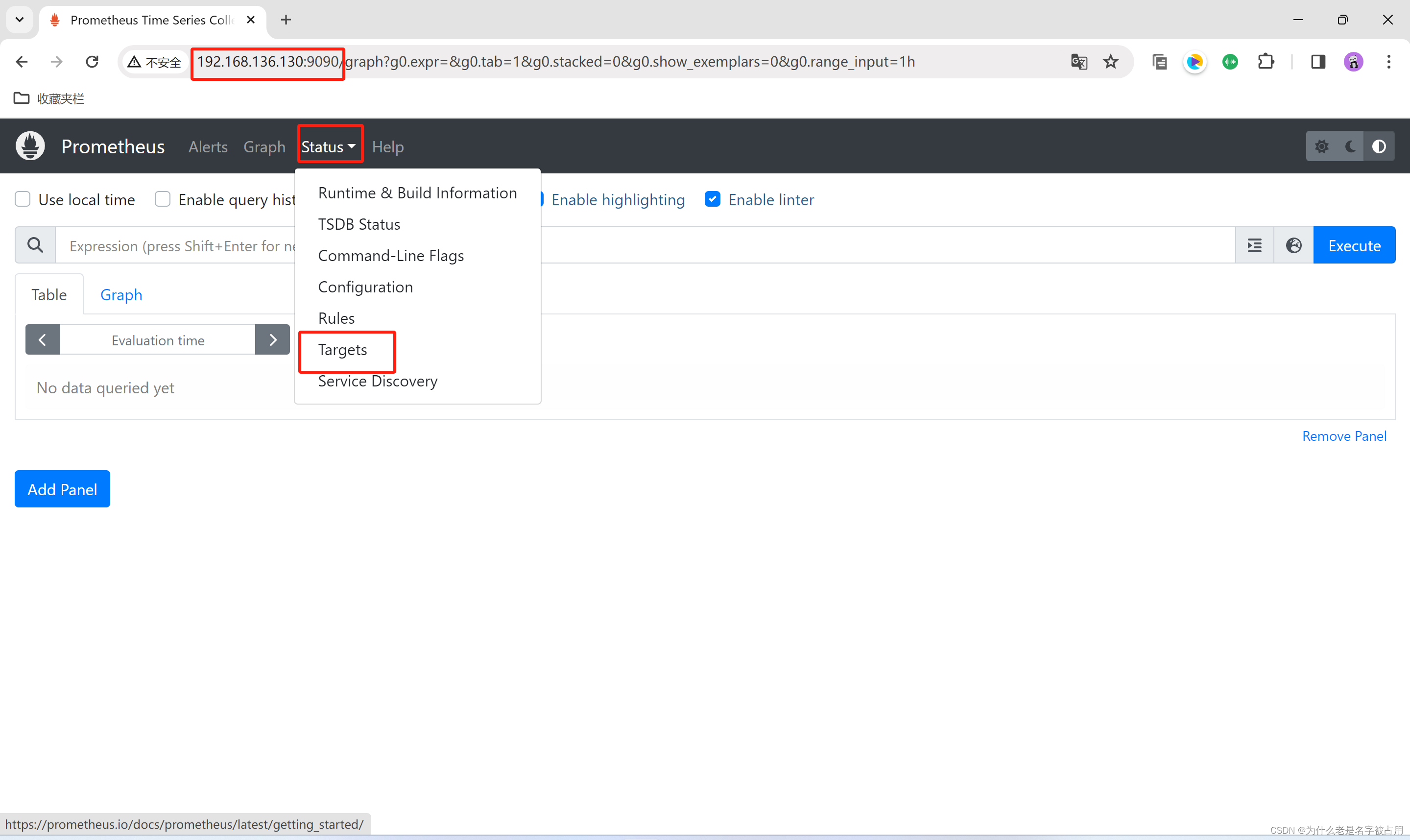Open the tab search dropdown arrow

click(20, 20)
